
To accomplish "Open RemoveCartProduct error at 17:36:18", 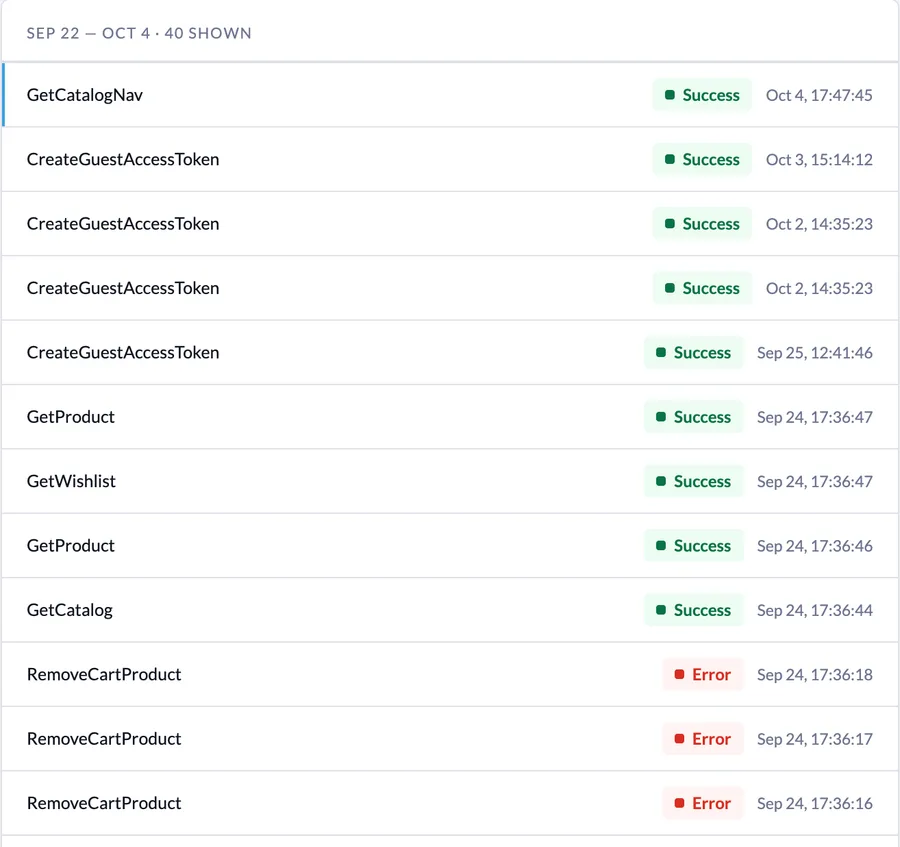I will [x=450, y=674].
